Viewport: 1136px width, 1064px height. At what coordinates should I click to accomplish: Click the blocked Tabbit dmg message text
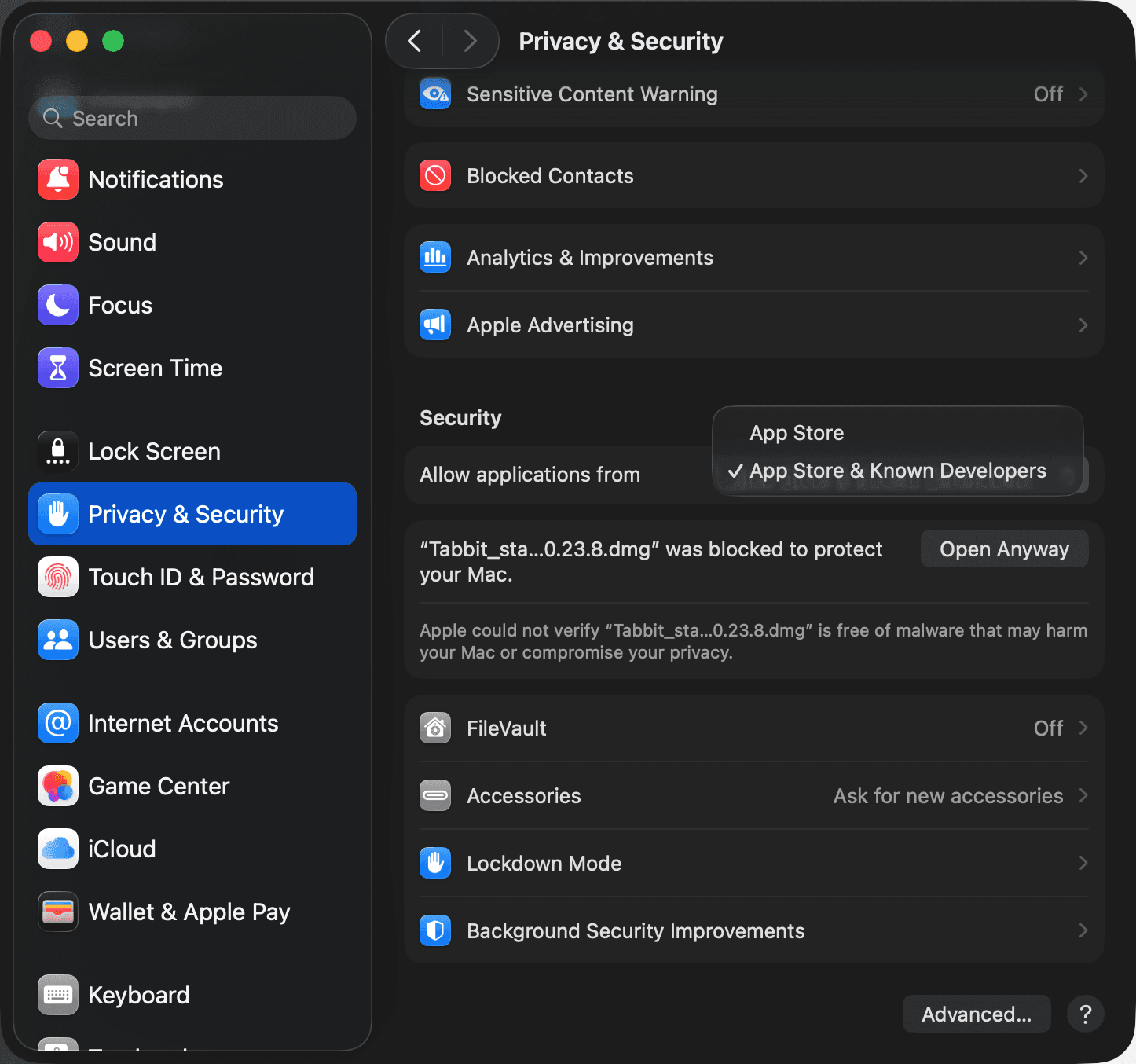[651, 562]
